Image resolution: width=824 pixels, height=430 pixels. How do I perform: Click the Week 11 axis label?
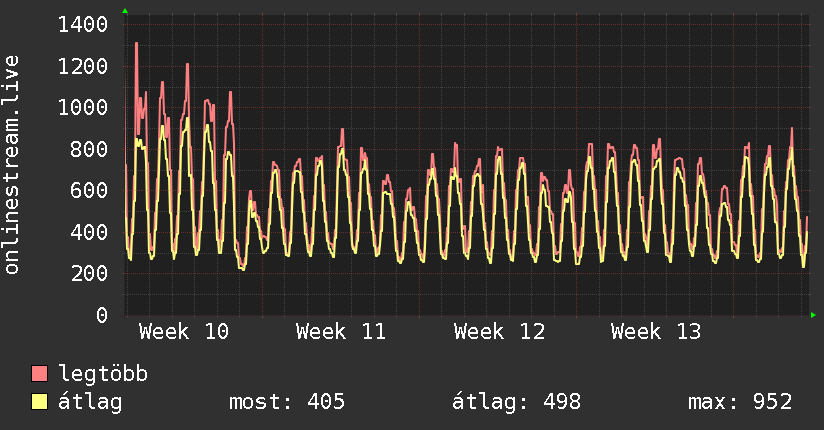[341, 332]
